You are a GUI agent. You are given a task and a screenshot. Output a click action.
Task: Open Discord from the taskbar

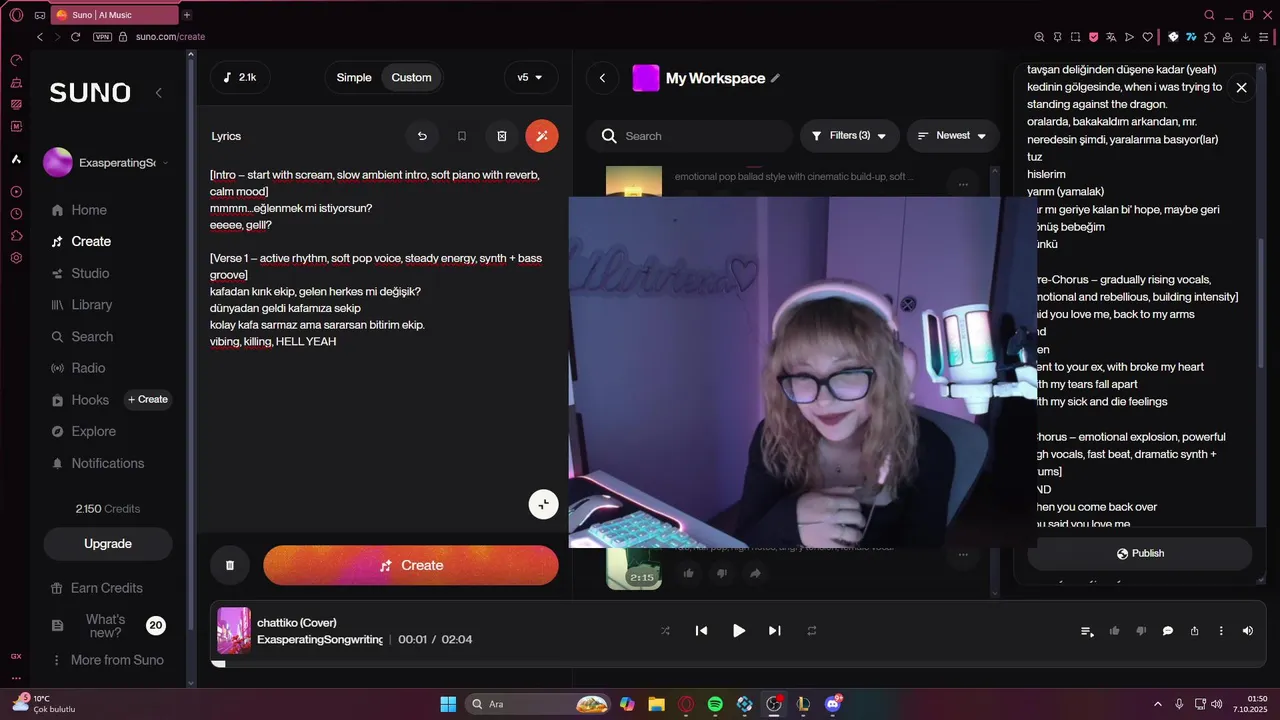tap(833, 704)
